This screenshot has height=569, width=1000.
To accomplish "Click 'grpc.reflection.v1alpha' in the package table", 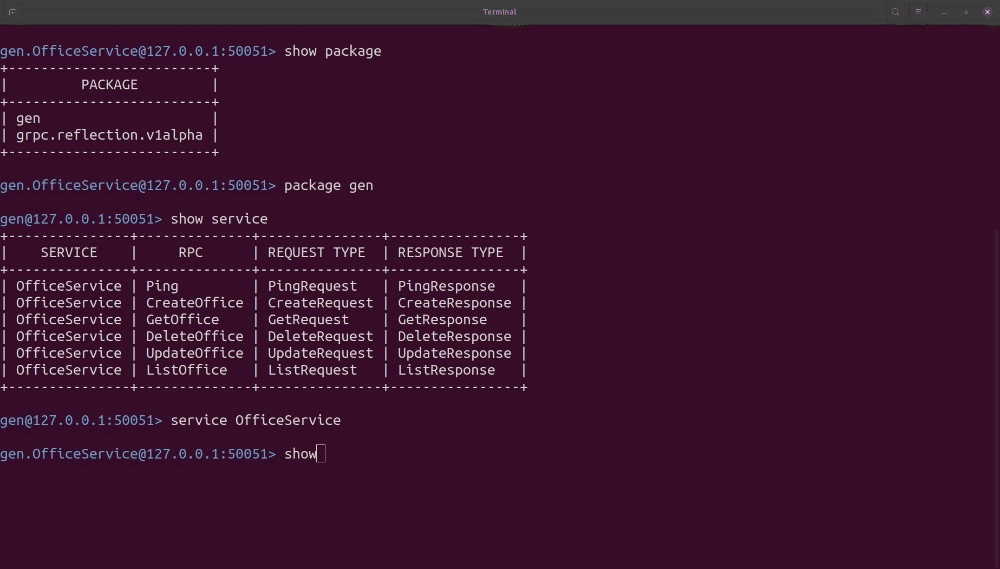I will (109, 135).
